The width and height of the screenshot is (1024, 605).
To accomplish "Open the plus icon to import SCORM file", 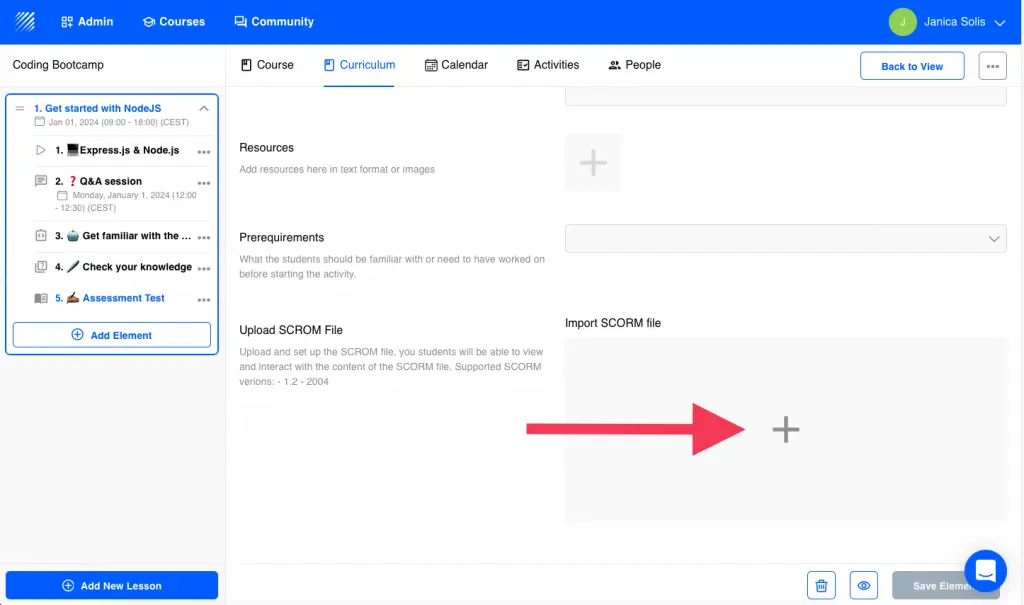I will 786,429.
